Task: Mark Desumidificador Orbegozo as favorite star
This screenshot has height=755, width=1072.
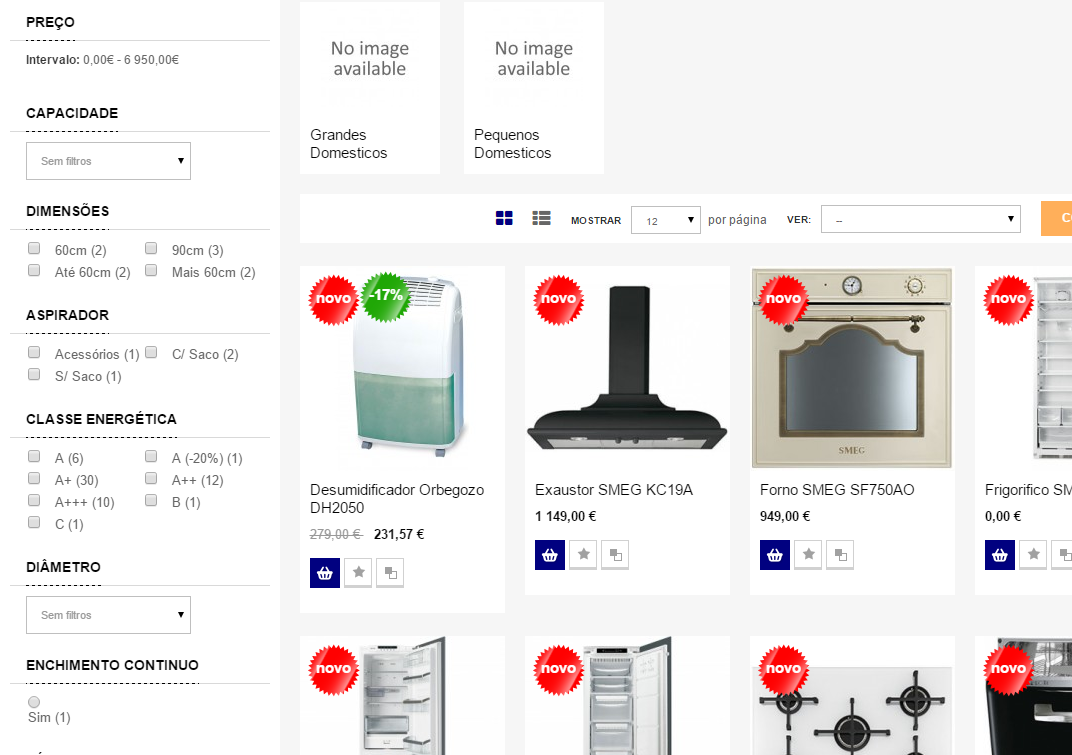Action: [358, 572]
